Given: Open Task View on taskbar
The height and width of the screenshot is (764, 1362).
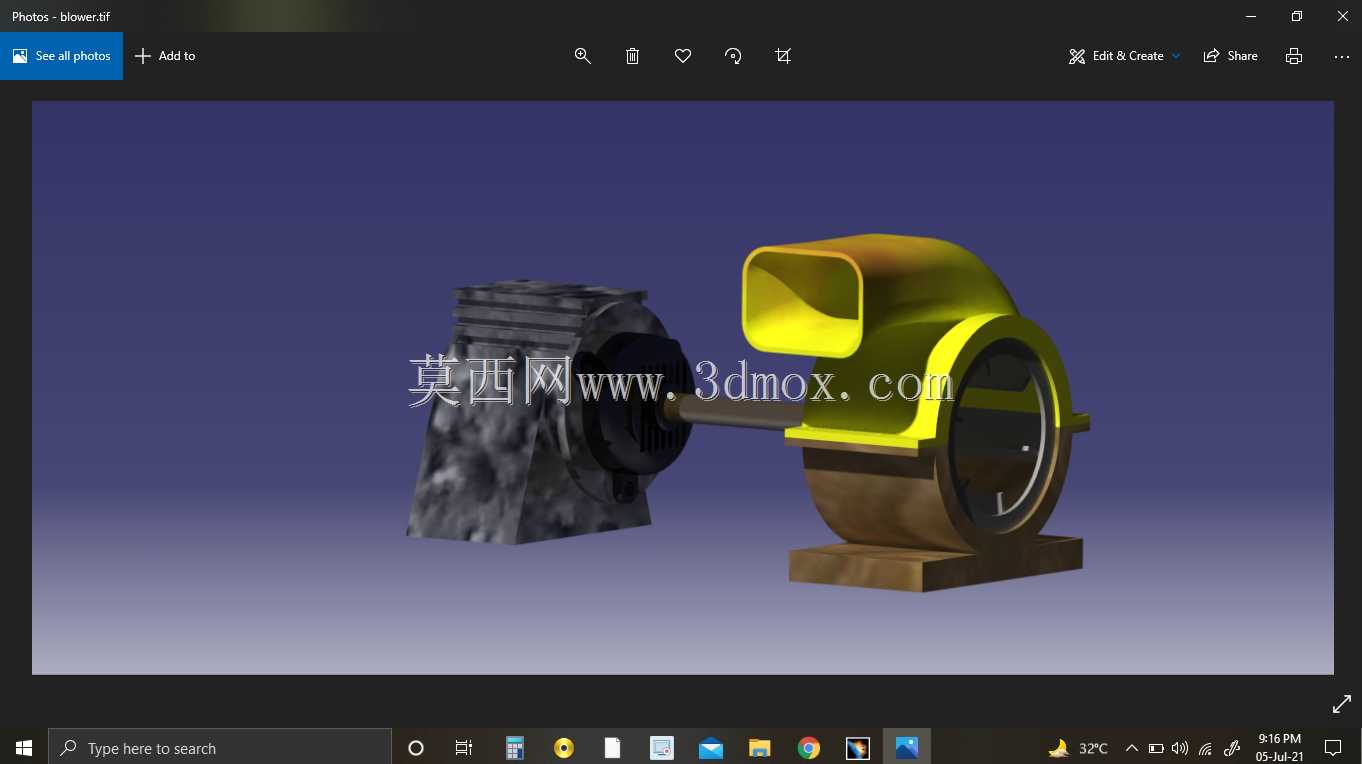Looking at the screenshot, I should 464,747.
